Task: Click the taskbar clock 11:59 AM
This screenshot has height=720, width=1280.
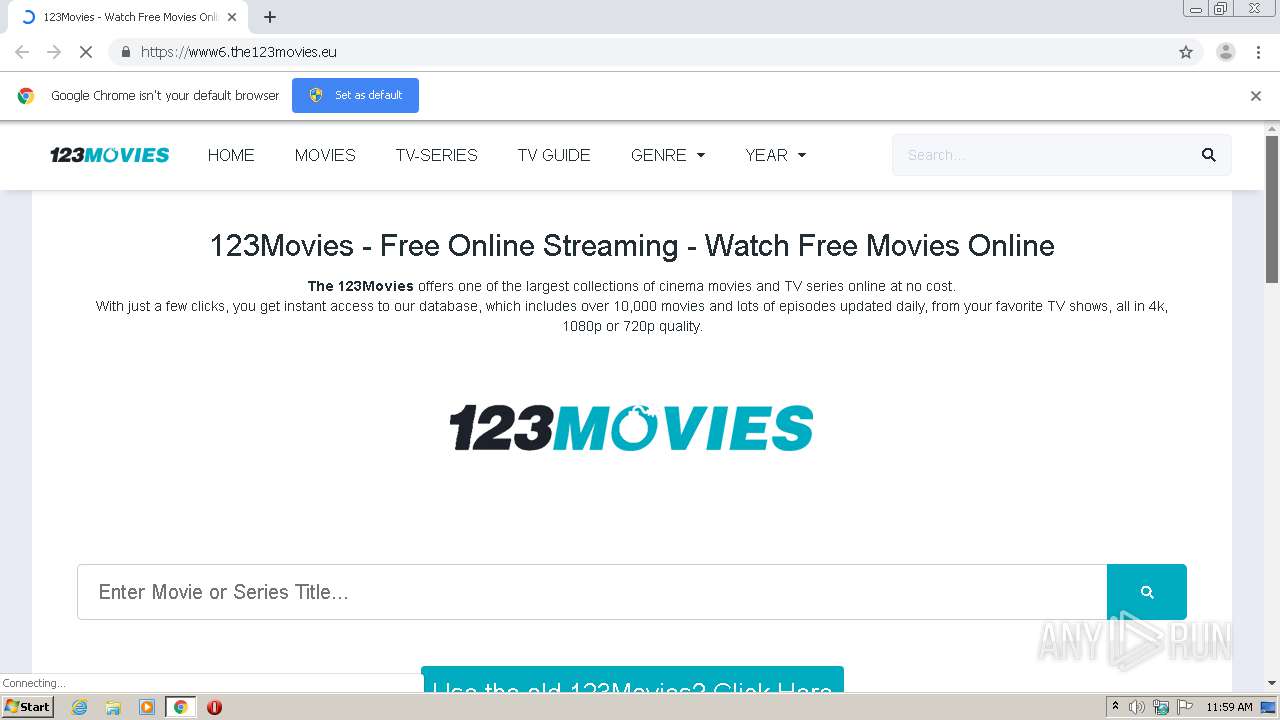Action: pos(1229,707)
